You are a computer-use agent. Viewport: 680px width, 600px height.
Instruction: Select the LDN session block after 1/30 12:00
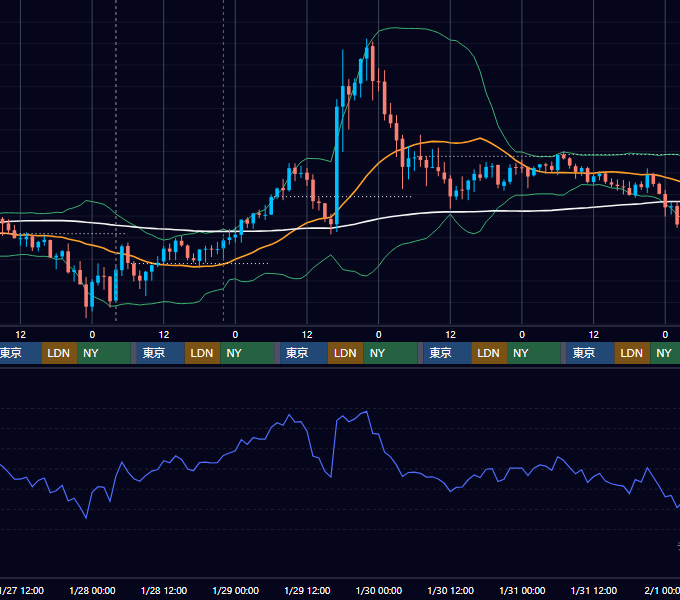489,353
